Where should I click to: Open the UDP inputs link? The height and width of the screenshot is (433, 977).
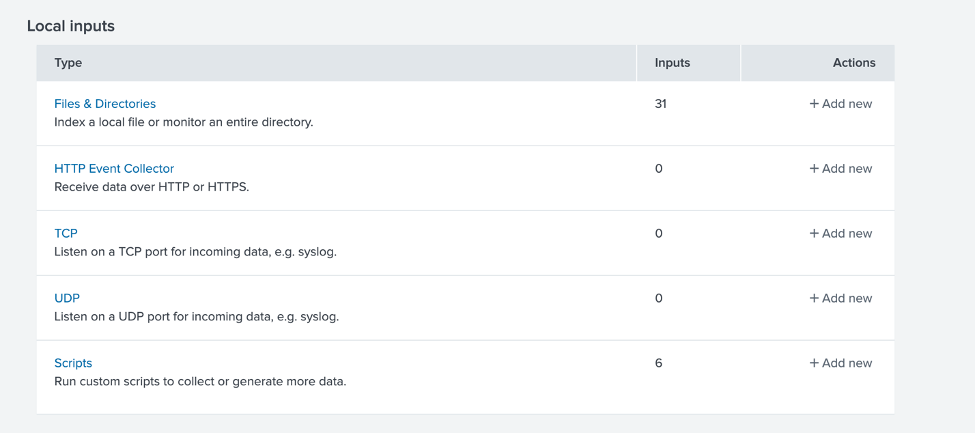(67, 298)
